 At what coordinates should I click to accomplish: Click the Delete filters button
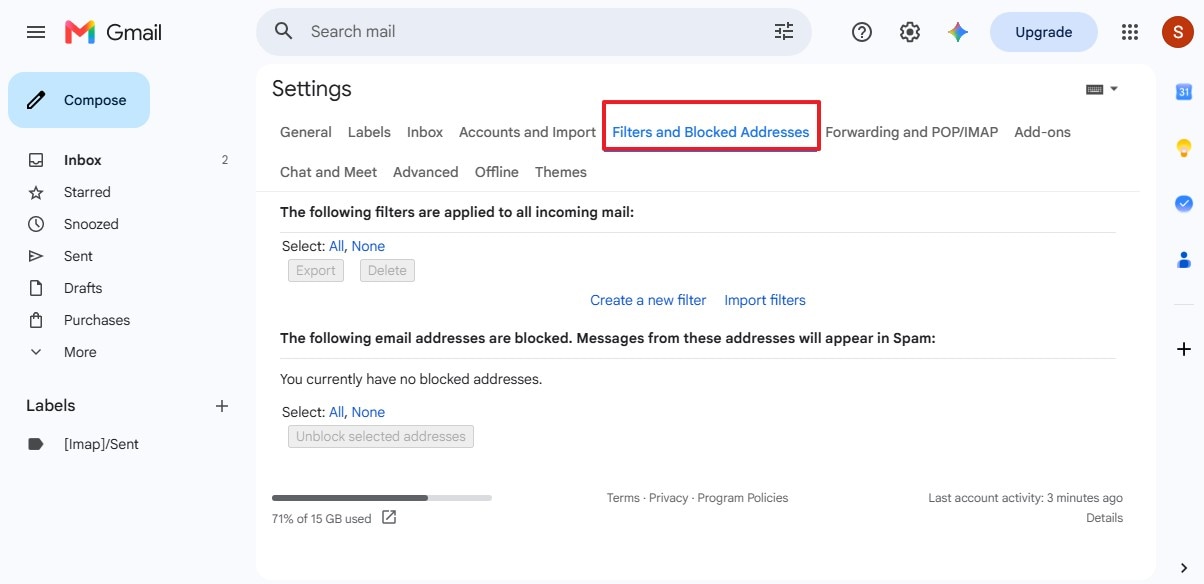tap(387, 270)
